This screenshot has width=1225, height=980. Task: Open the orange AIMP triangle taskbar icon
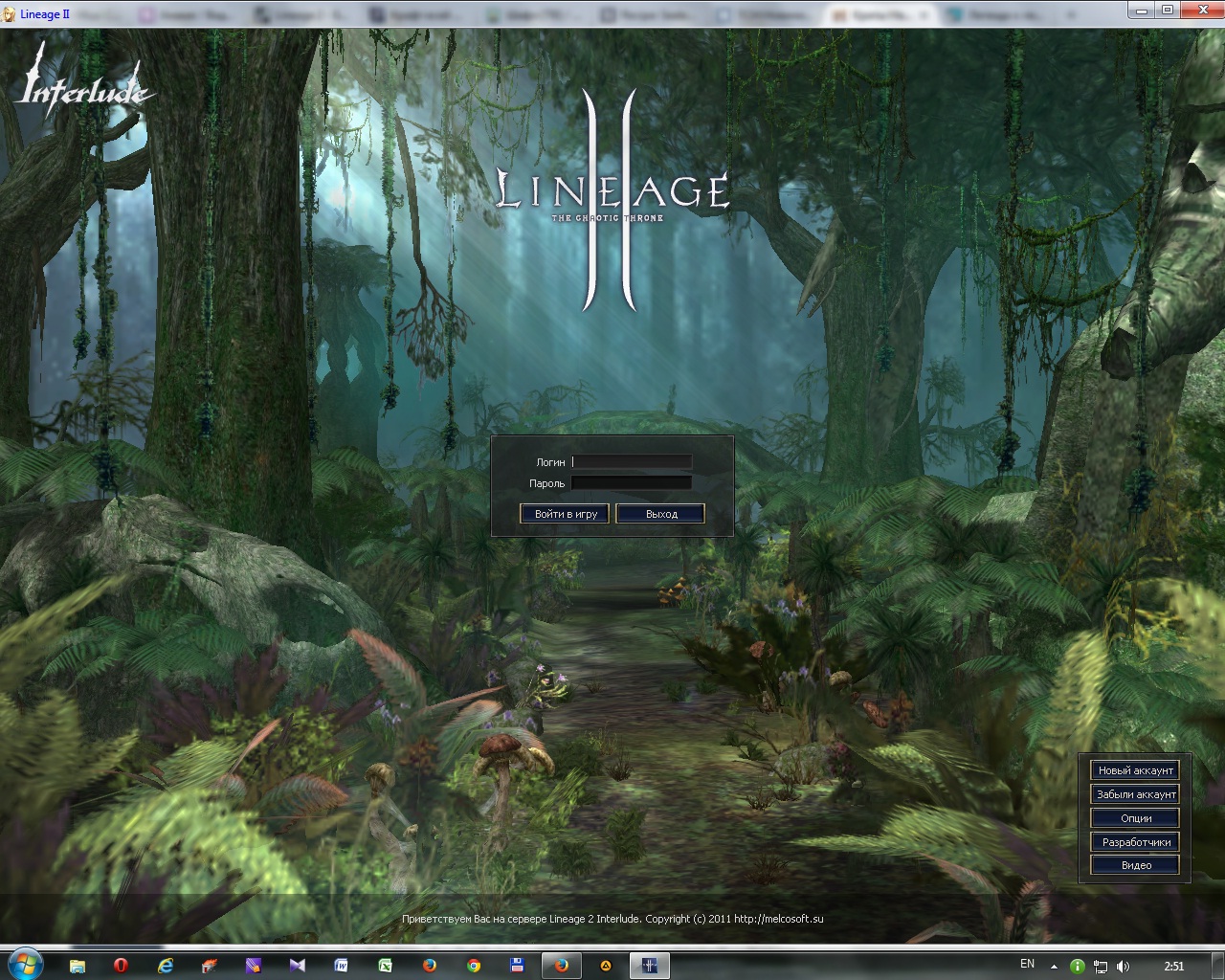tap(605, 966)
